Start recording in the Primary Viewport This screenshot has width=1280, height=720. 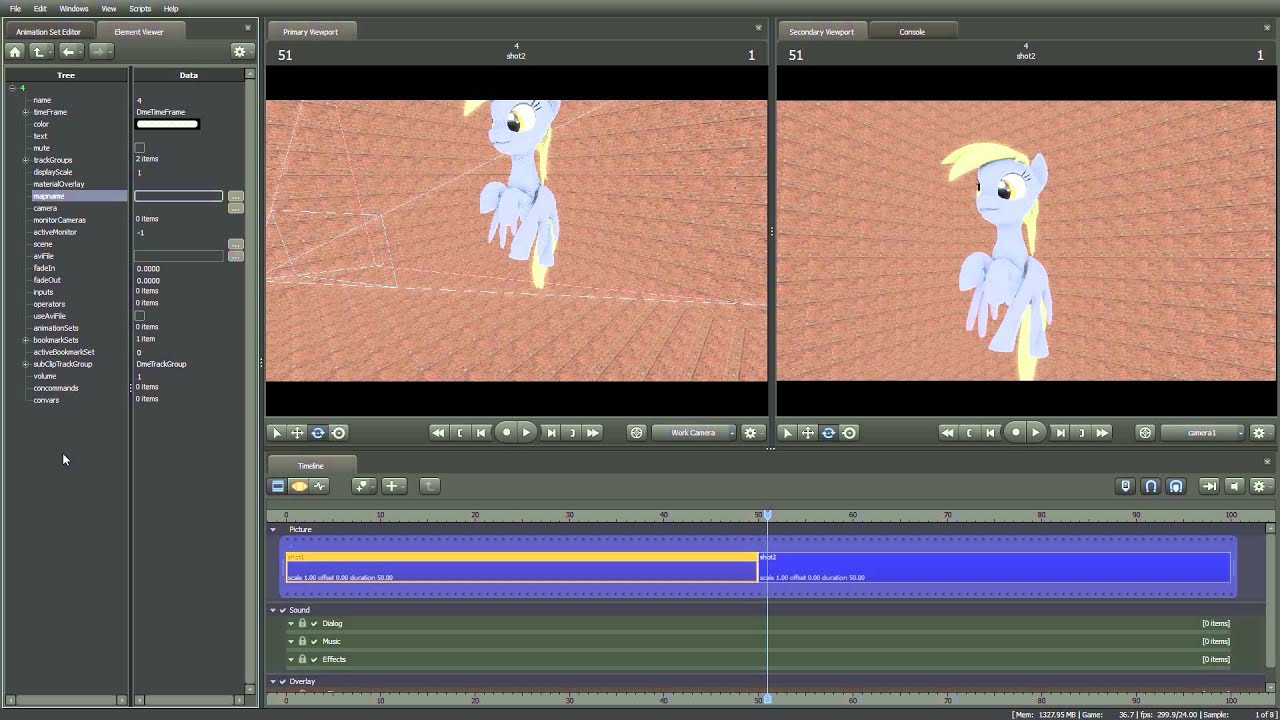coord(506,433)
